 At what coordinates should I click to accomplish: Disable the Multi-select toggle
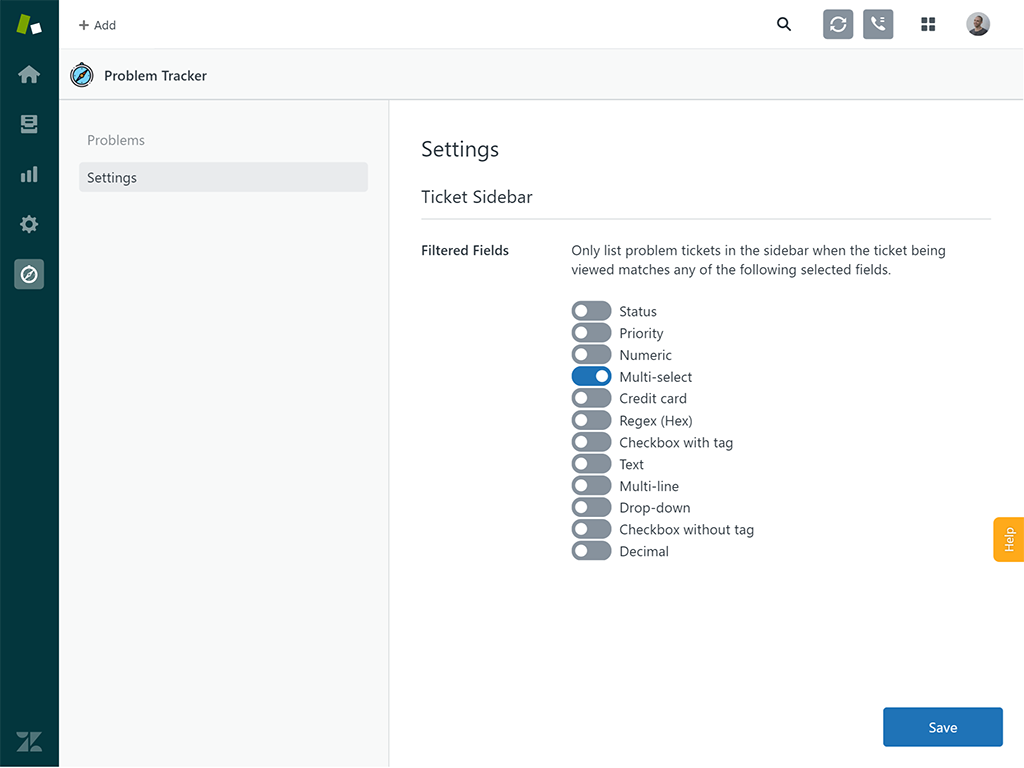591,377
